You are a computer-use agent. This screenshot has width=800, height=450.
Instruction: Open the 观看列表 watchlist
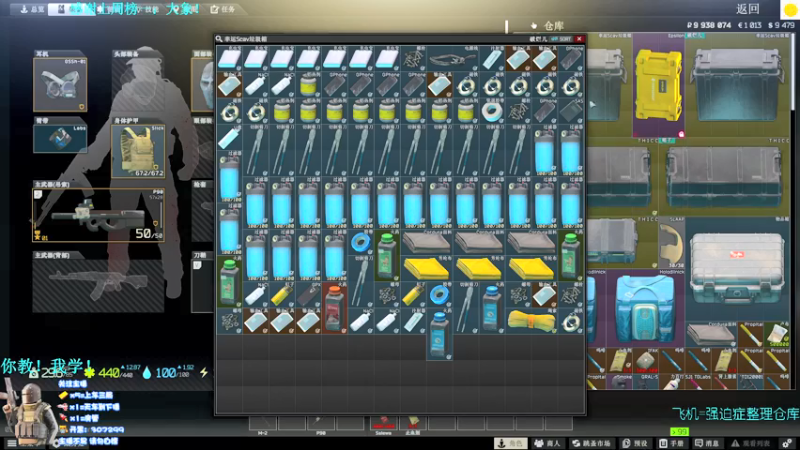pyautogui.click(x=751, y=443)
